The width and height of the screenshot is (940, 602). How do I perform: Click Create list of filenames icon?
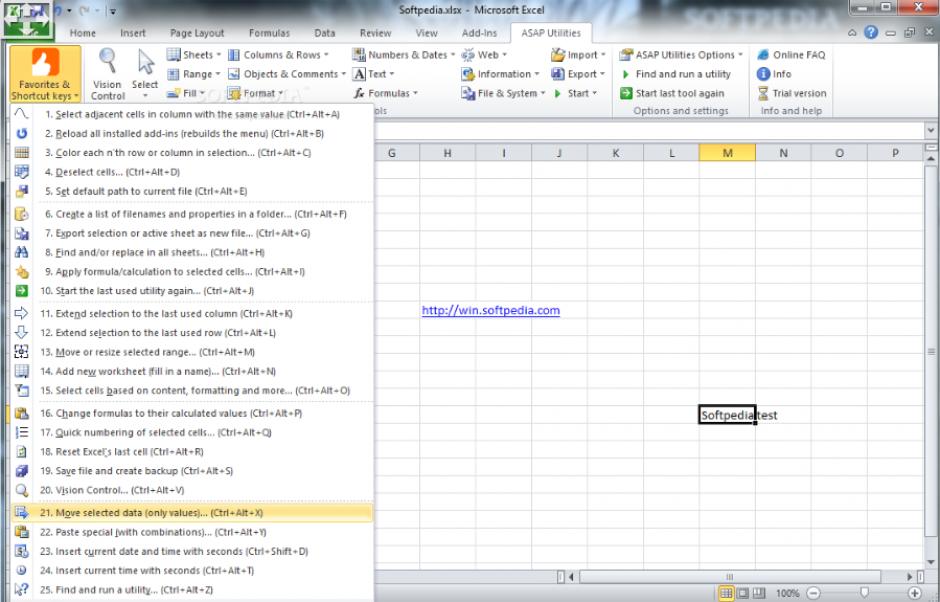tap(22, 213)
